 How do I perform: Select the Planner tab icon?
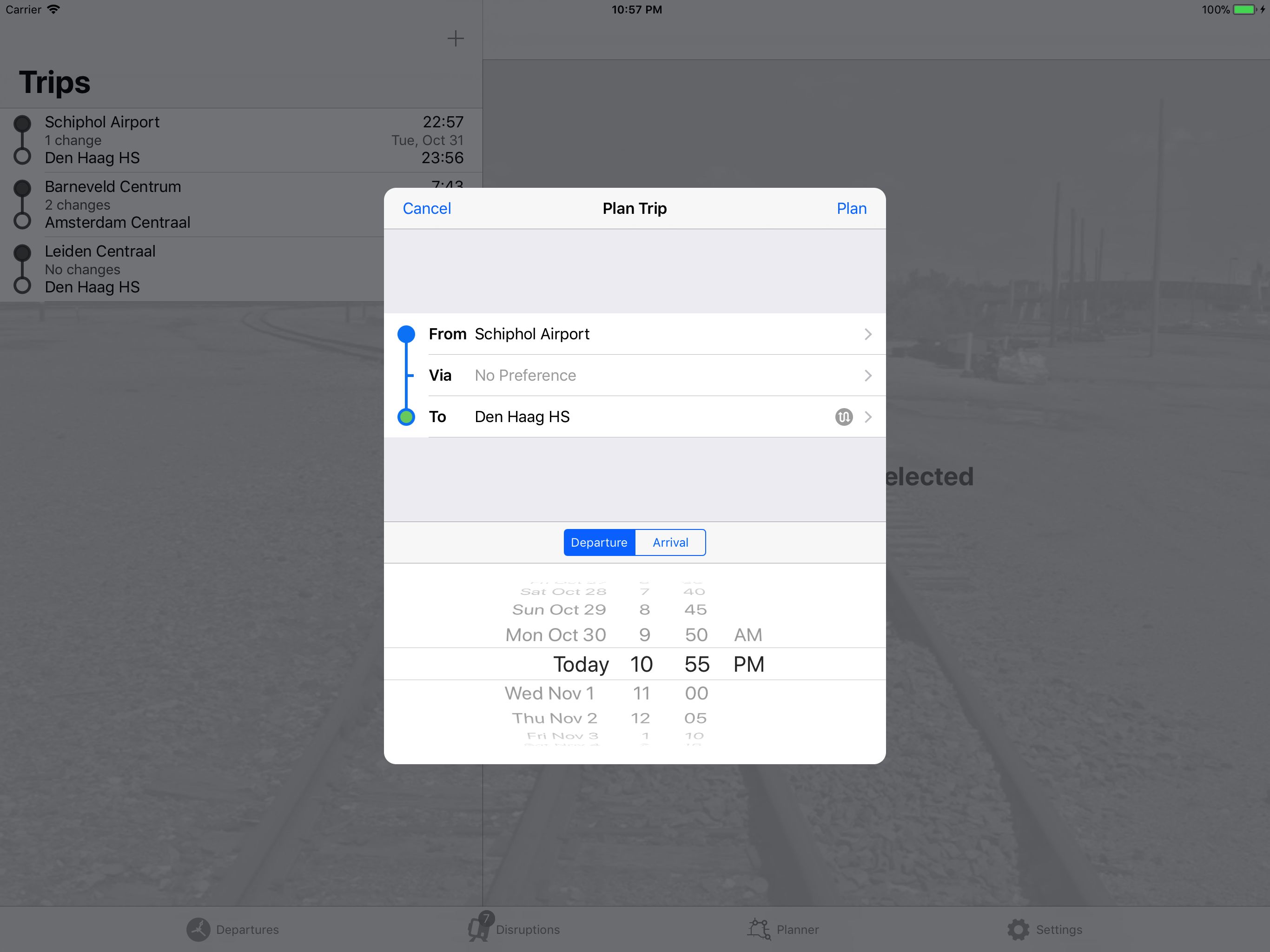(759, 929)
